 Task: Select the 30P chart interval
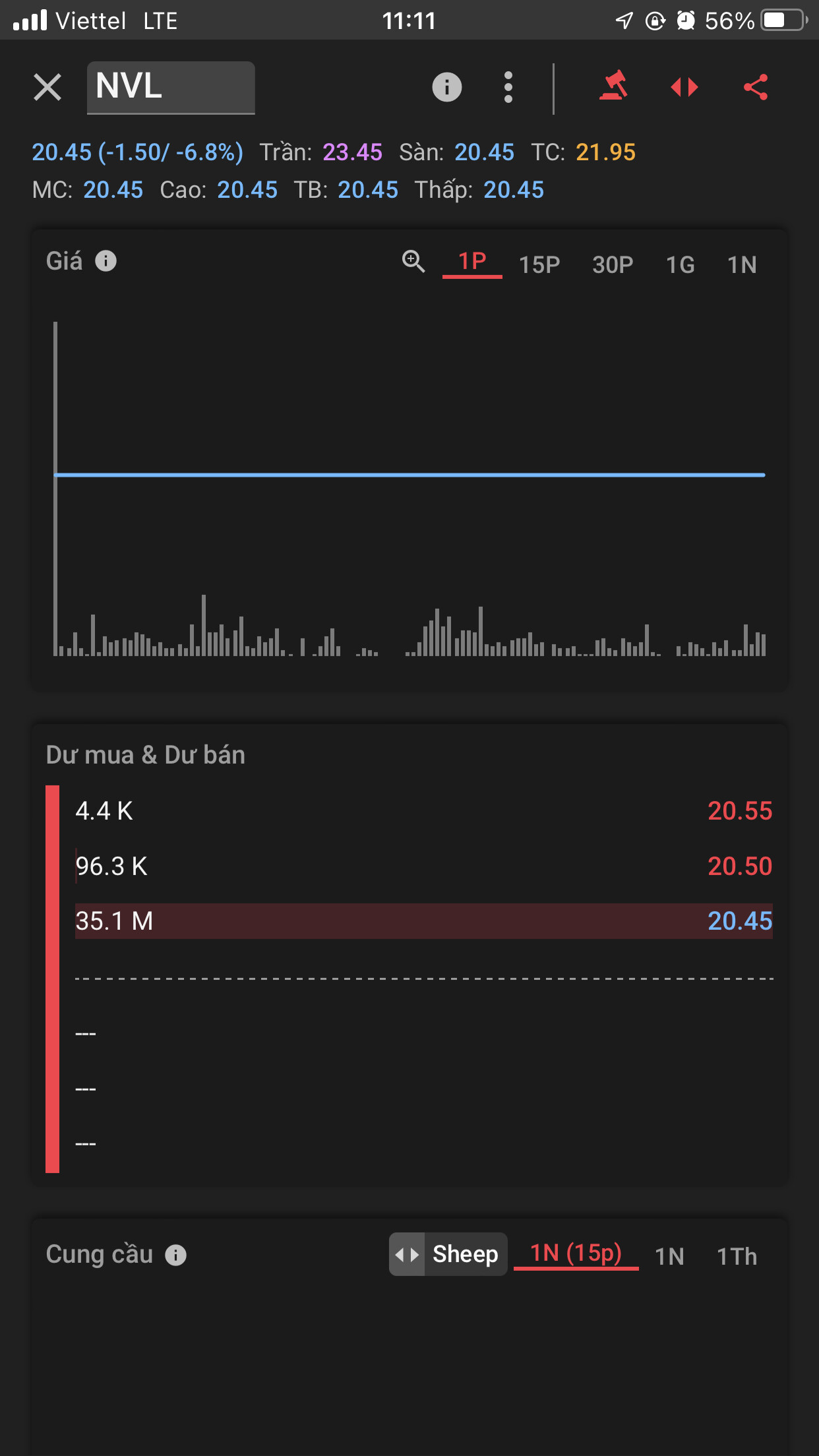point(613,264)
